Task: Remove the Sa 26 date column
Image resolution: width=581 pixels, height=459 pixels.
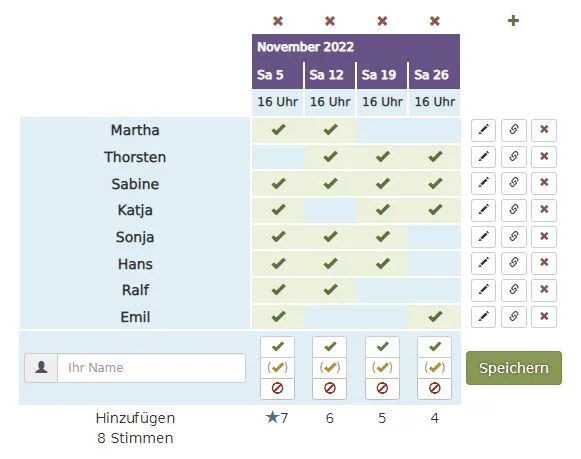Action: coord(435,21)
